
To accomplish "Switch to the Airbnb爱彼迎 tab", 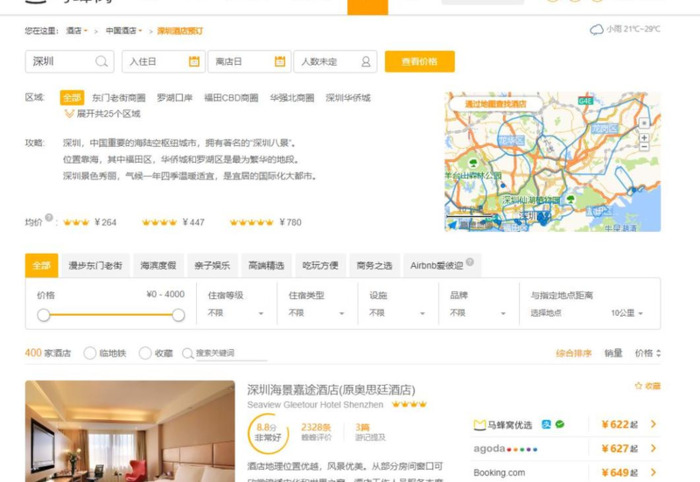I will [442, 266].
